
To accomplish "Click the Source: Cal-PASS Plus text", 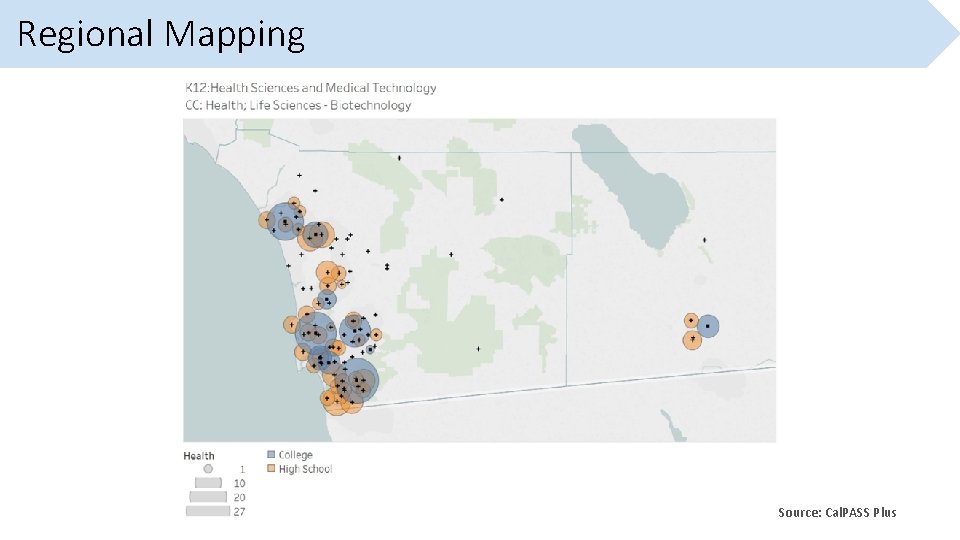I will (837, 512).
